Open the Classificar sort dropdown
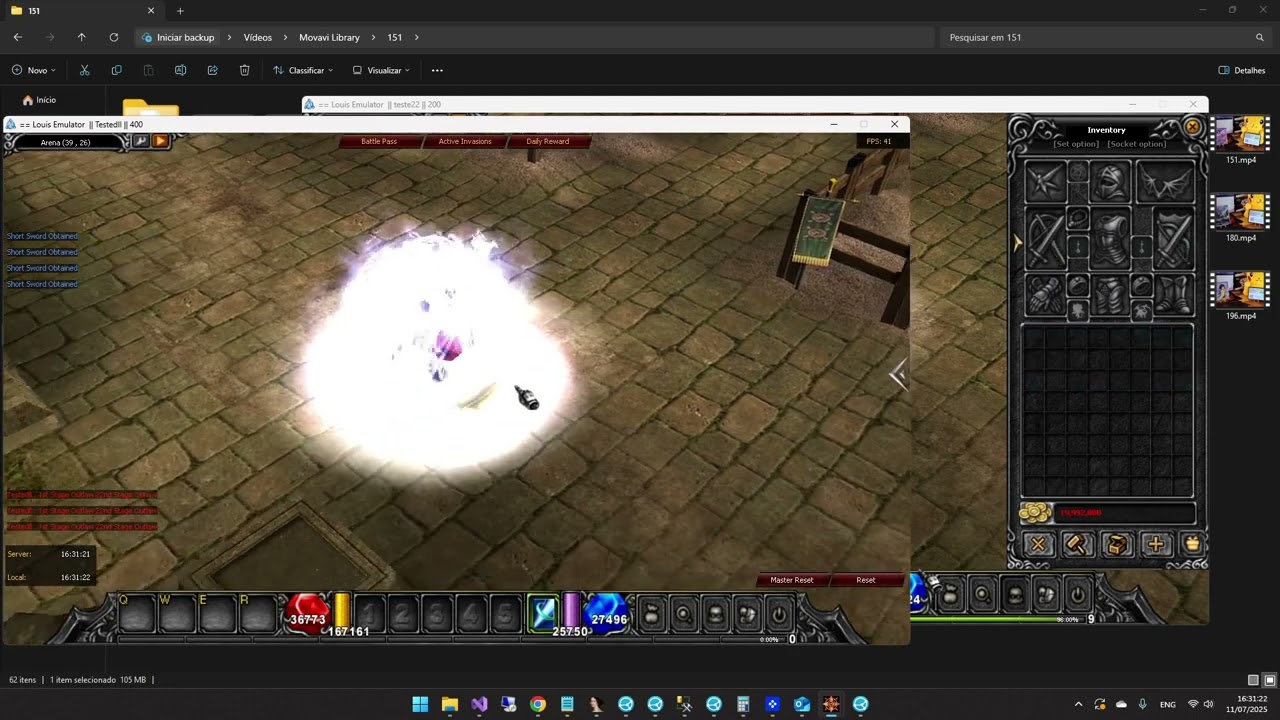Screen dimensions: 1280x720 [x=303, y=70]
